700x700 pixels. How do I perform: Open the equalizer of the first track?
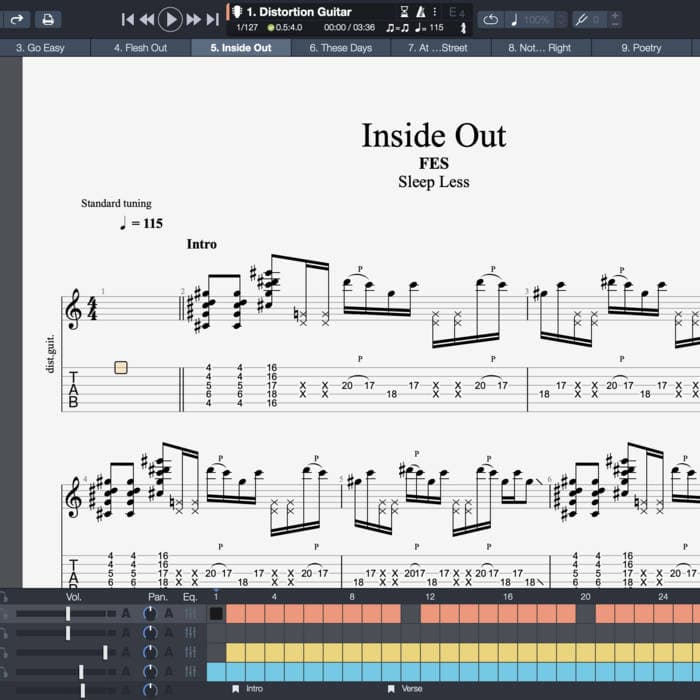pos(190,613)
